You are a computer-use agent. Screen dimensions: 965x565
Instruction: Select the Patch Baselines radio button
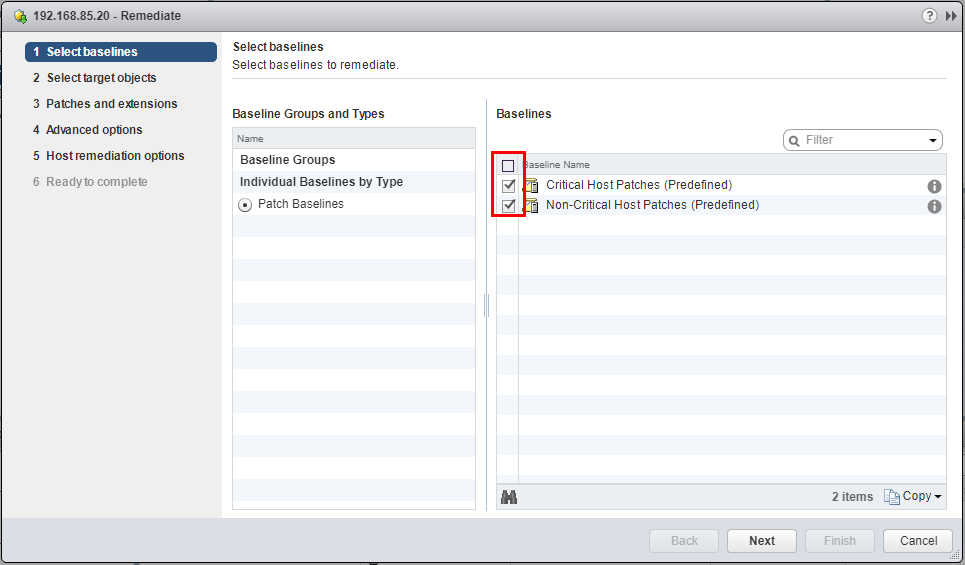tap(245, 205)
